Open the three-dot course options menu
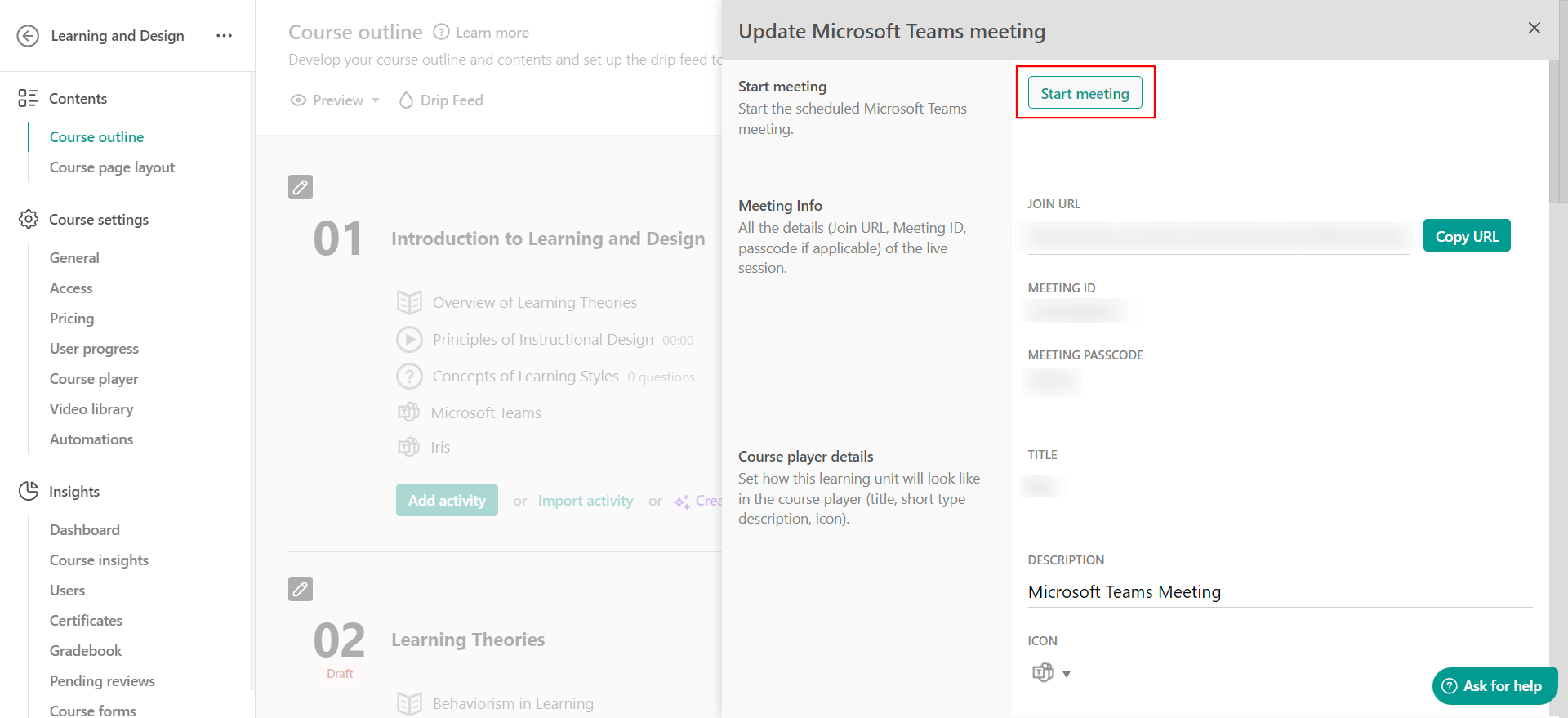Viewport: 1568px width, 718px height. pos(224,36)
